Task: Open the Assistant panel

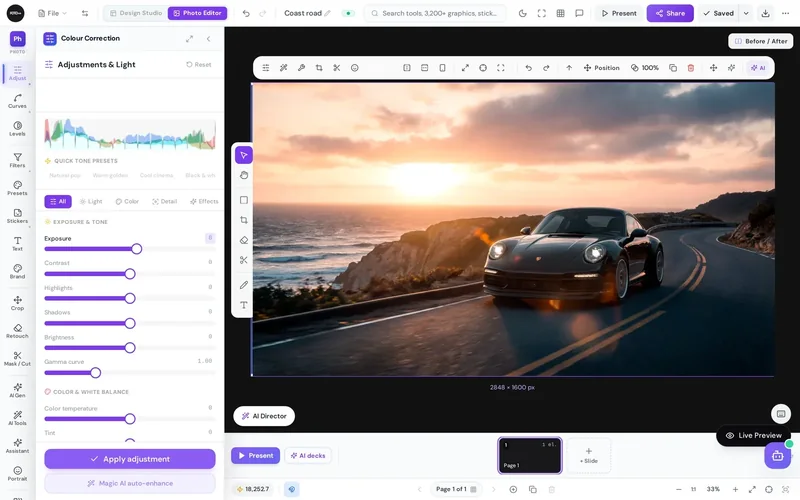Action: point(17,446)
